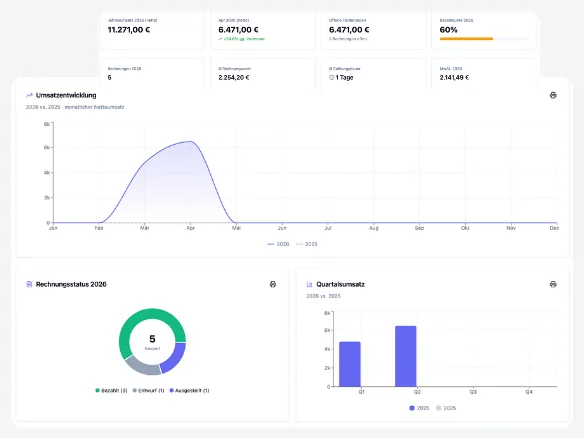Click the Aug label on the chart axis
584x438 pixels.
click(374, 228)
